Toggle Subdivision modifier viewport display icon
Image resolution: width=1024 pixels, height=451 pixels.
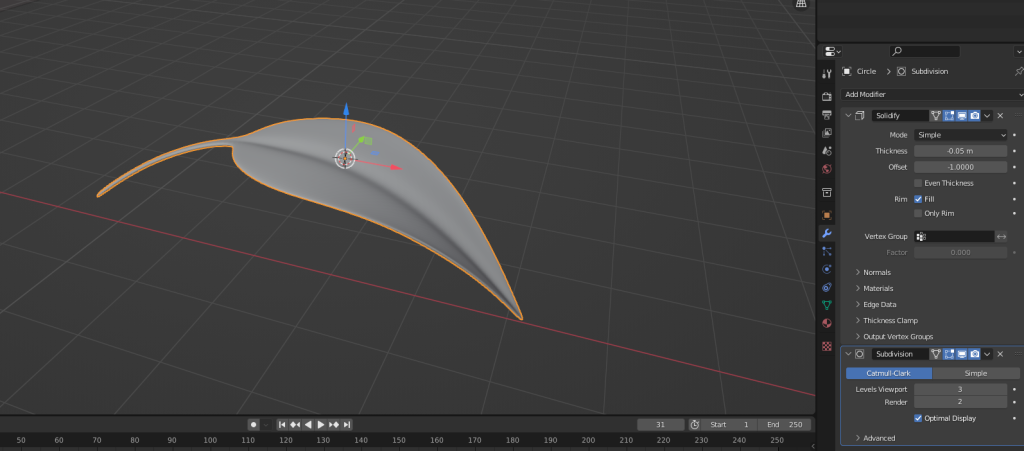(x=962, y=354)
